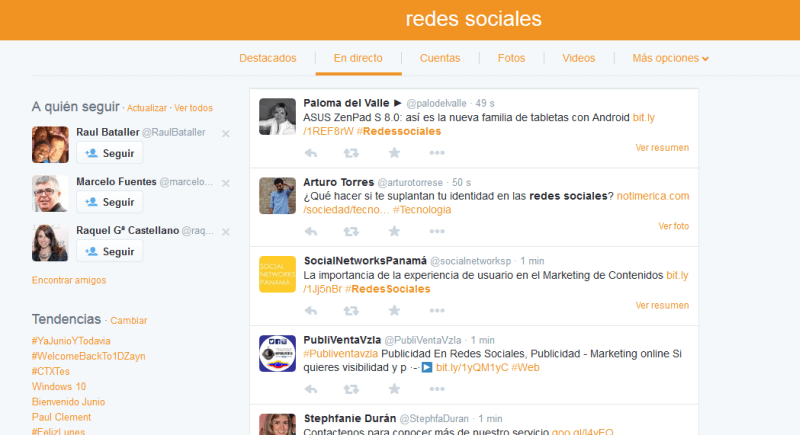Screen dimensions: 800x435
Task: Open Ver todos suggestions link
Action: point(193,108)
